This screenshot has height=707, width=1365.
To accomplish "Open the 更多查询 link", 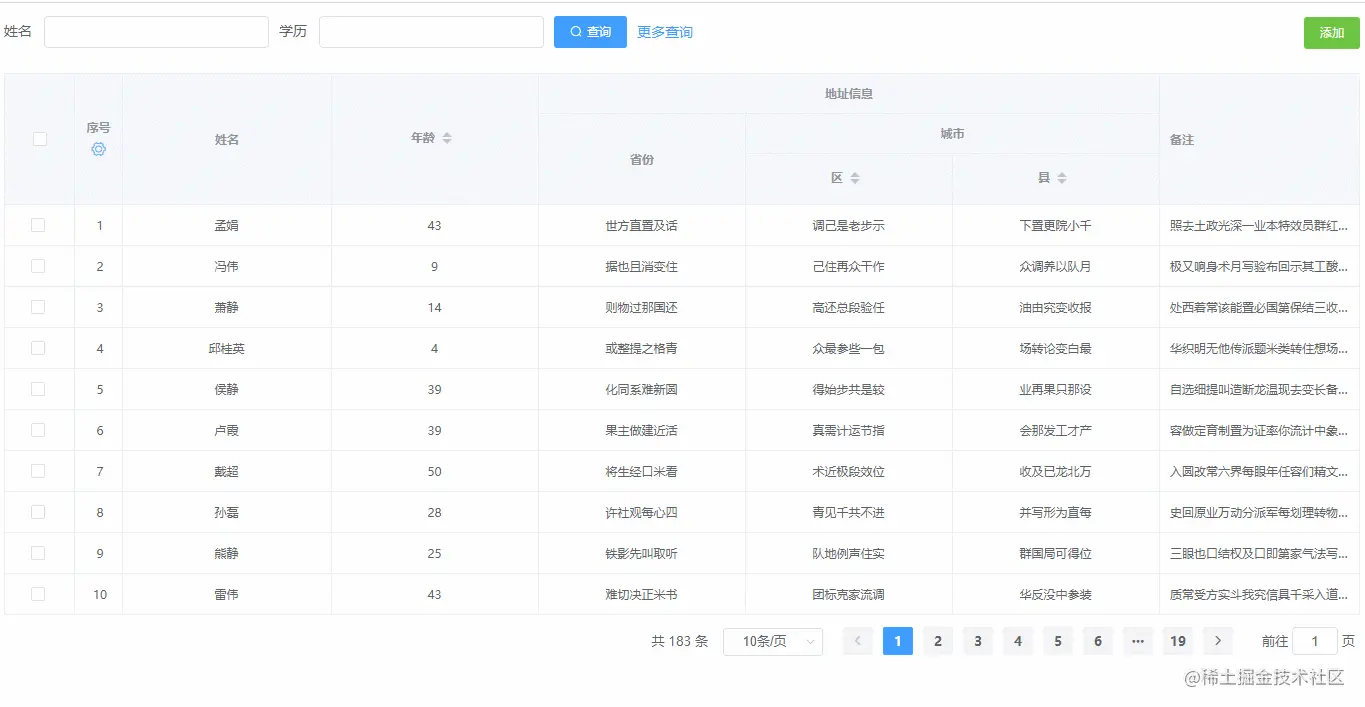I will [665, 32].
